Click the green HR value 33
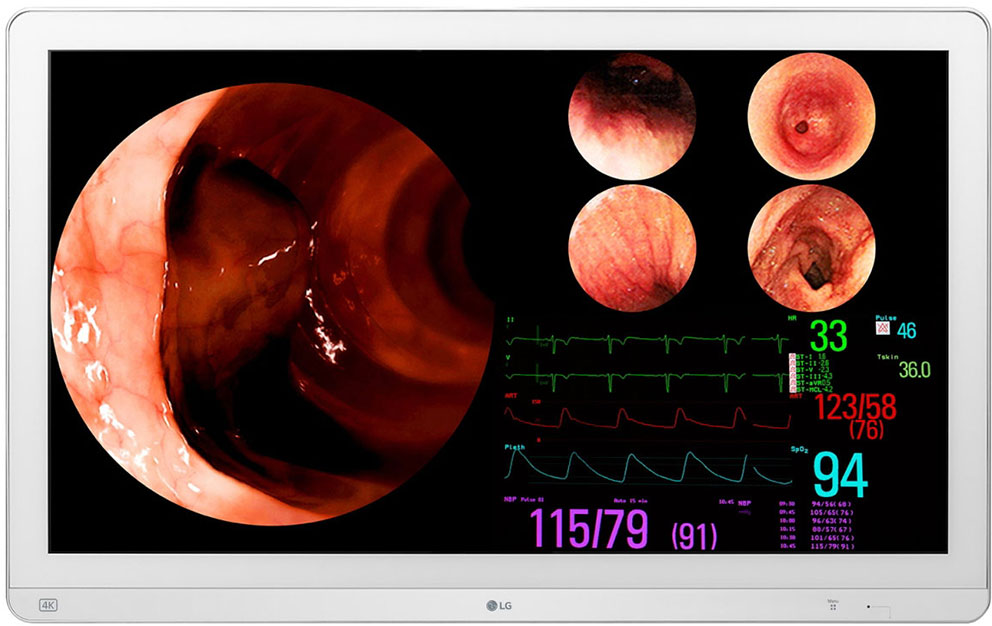The width and height of the screenshot is (992, 626). click(828, 337)
